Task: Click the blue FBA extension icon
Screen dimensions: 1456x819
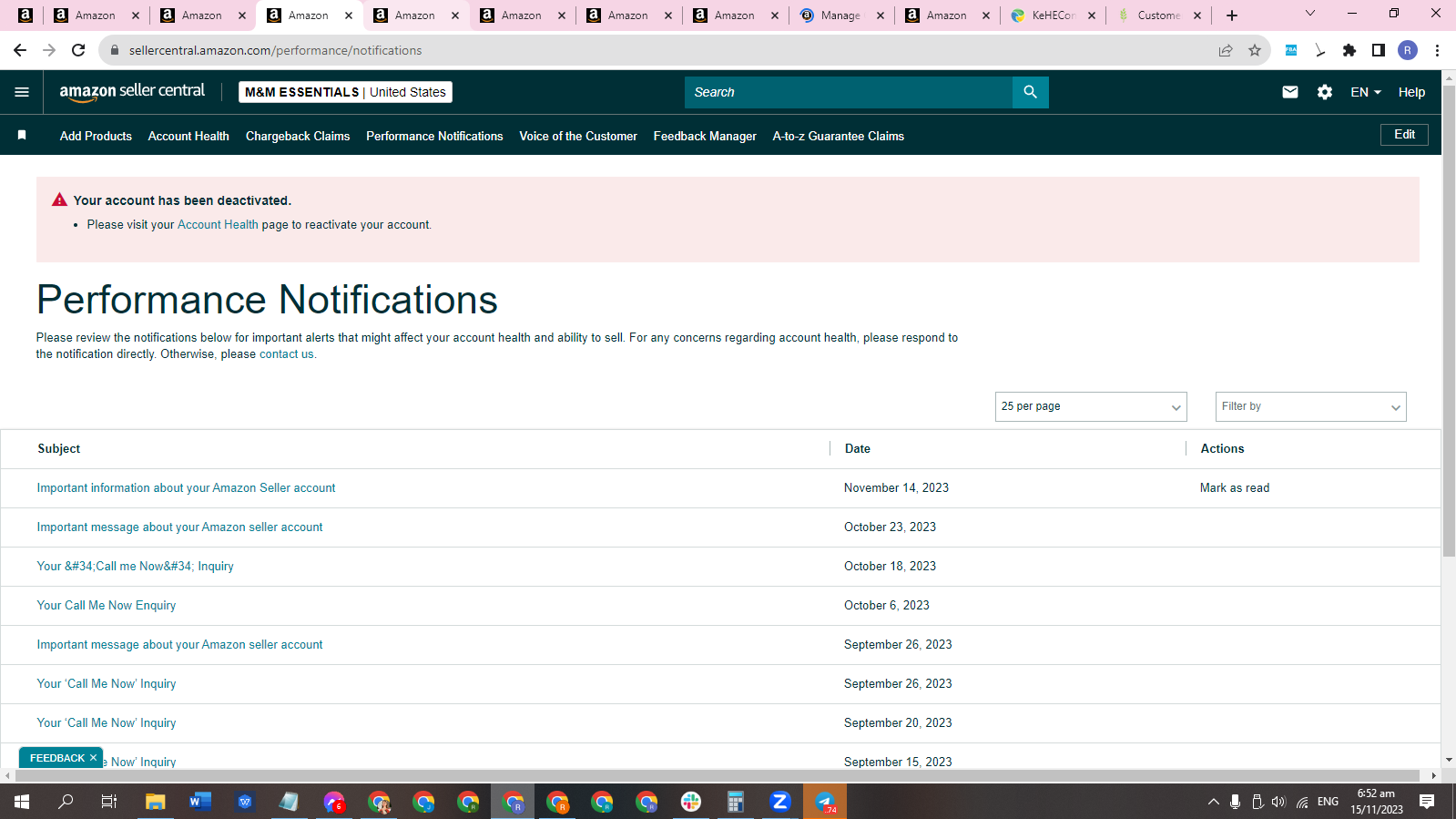Action: (1291, 50)
